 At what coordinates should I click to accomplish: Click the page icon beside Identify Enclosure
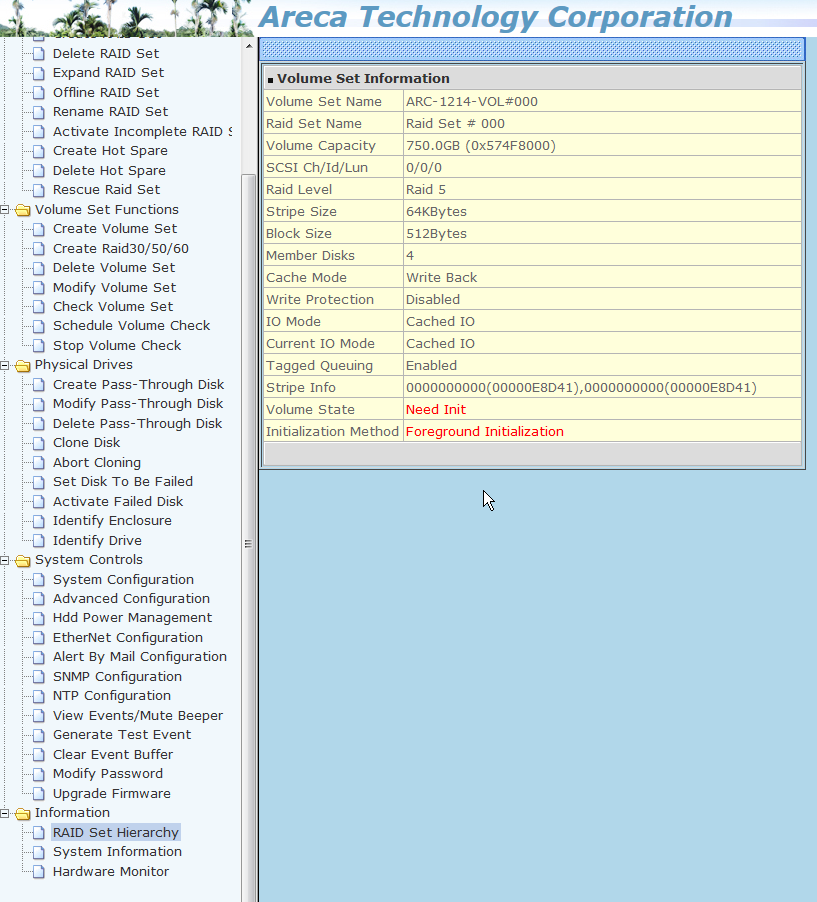[x=39, y=522]
